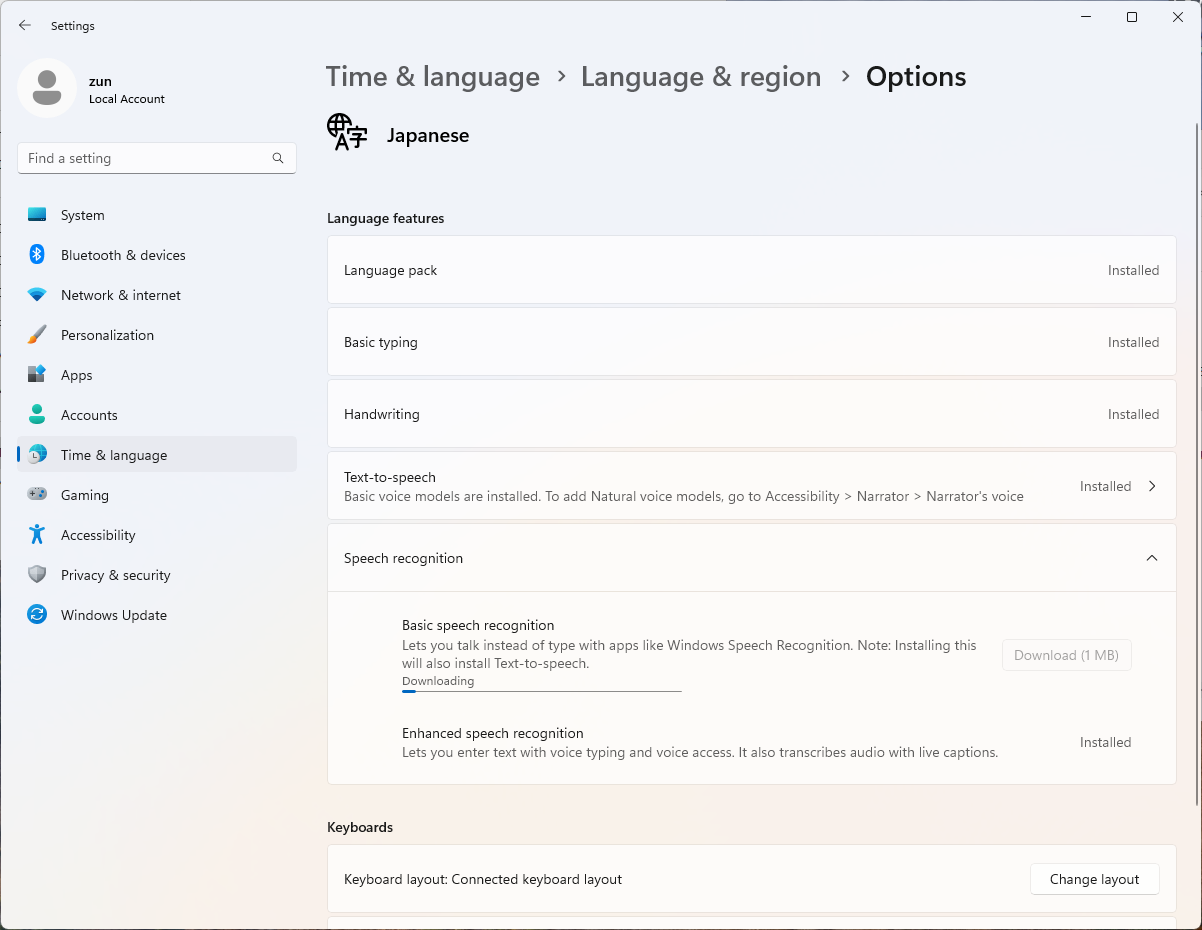
Task: Click Installed status for Handwriting
Action: coord(1134,414)
